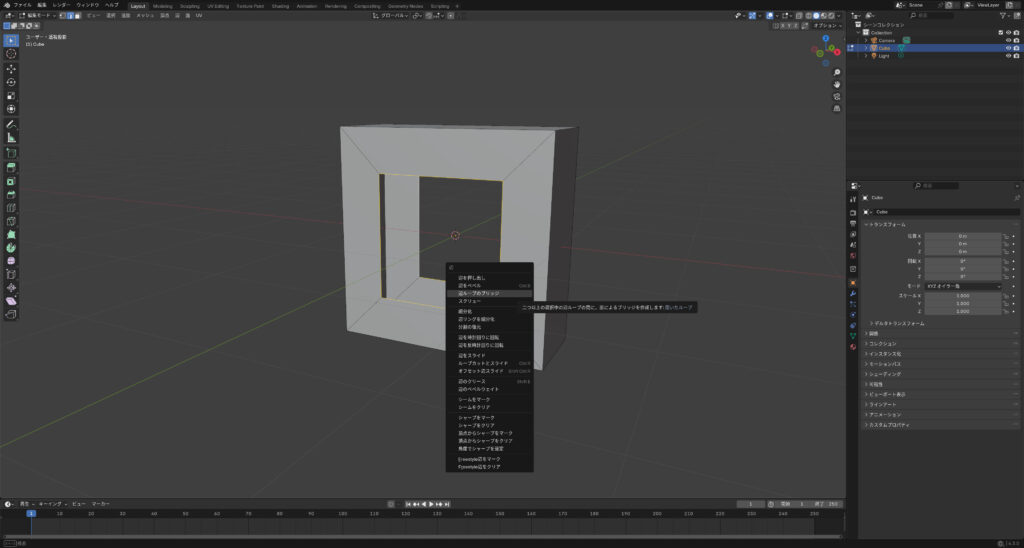1024x548 pixels.
Task: Open the global transform orientation dropdown
Action: click(391, 15)
